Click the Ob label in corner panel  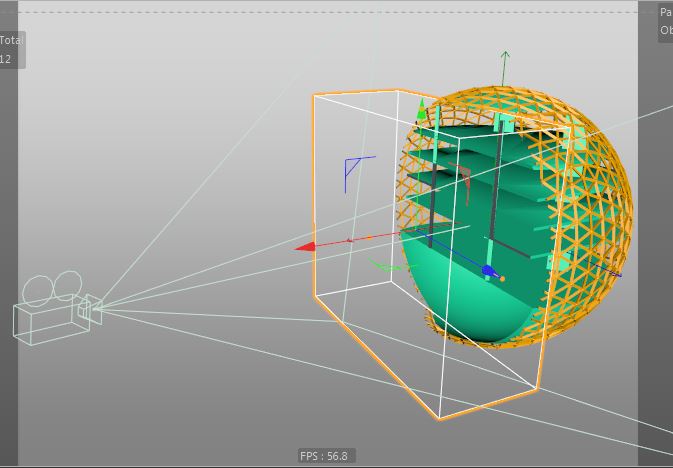click(x=666, y=30)
